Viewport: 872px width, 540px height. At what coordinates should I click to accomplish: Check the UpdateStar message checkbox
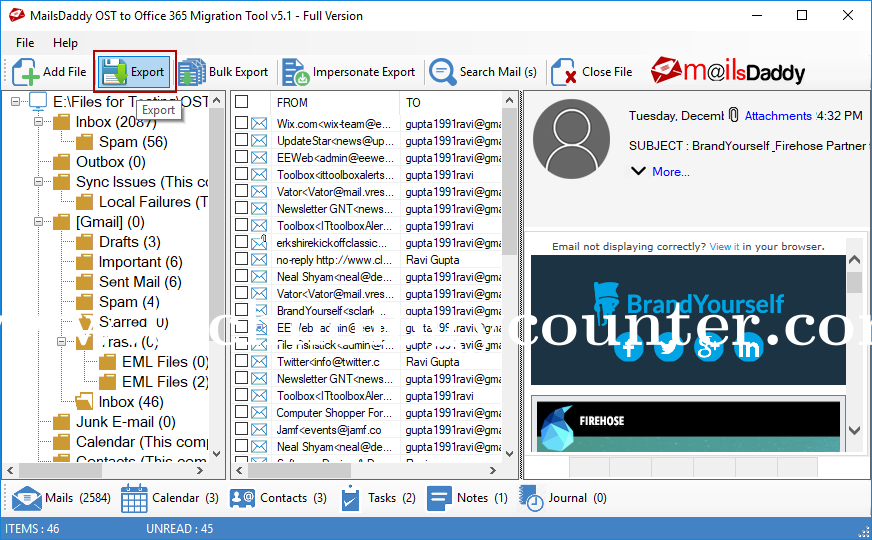[241, 140]
